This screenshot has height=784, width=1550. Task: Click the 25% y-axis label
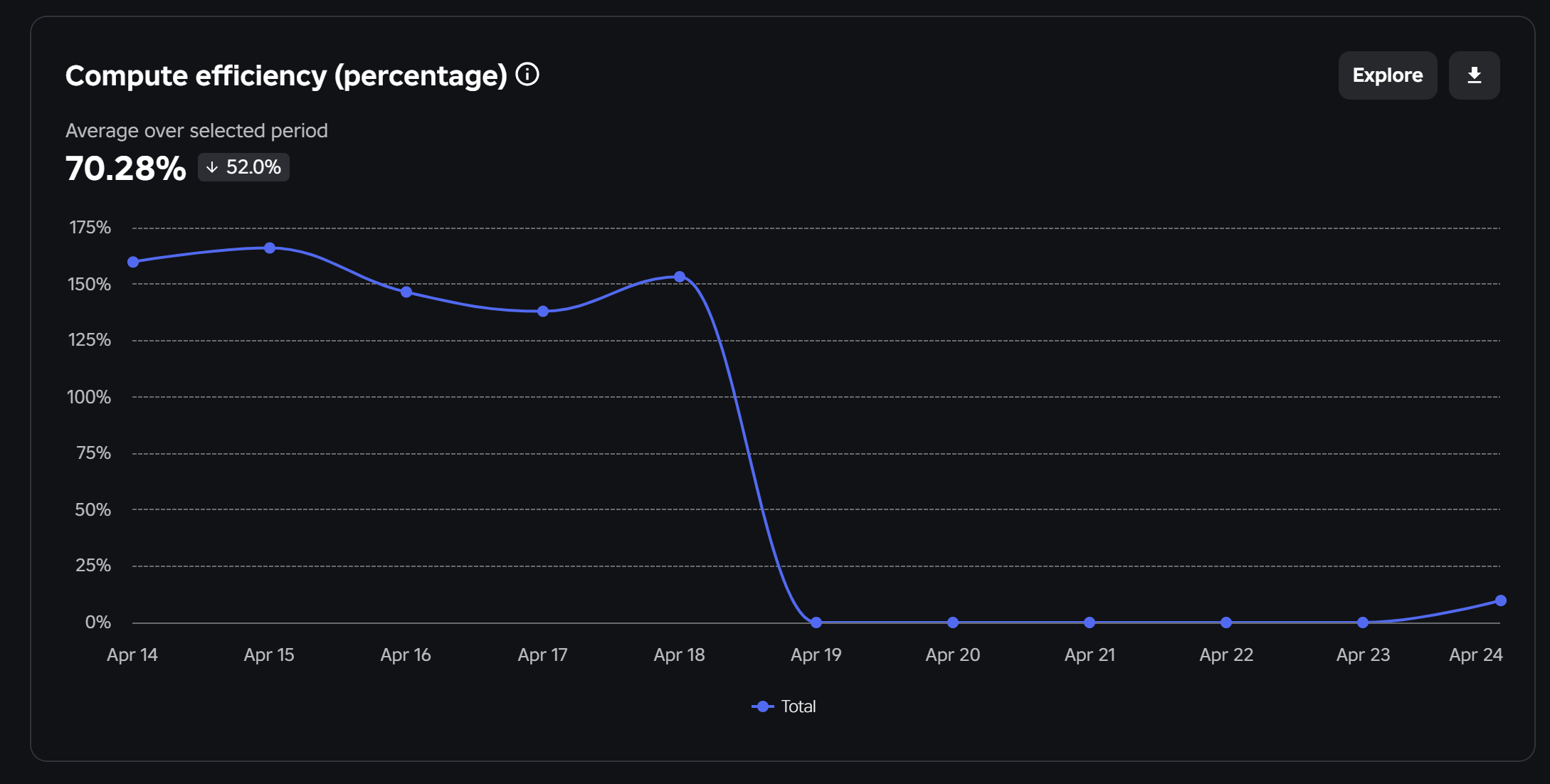pos(93,566)
